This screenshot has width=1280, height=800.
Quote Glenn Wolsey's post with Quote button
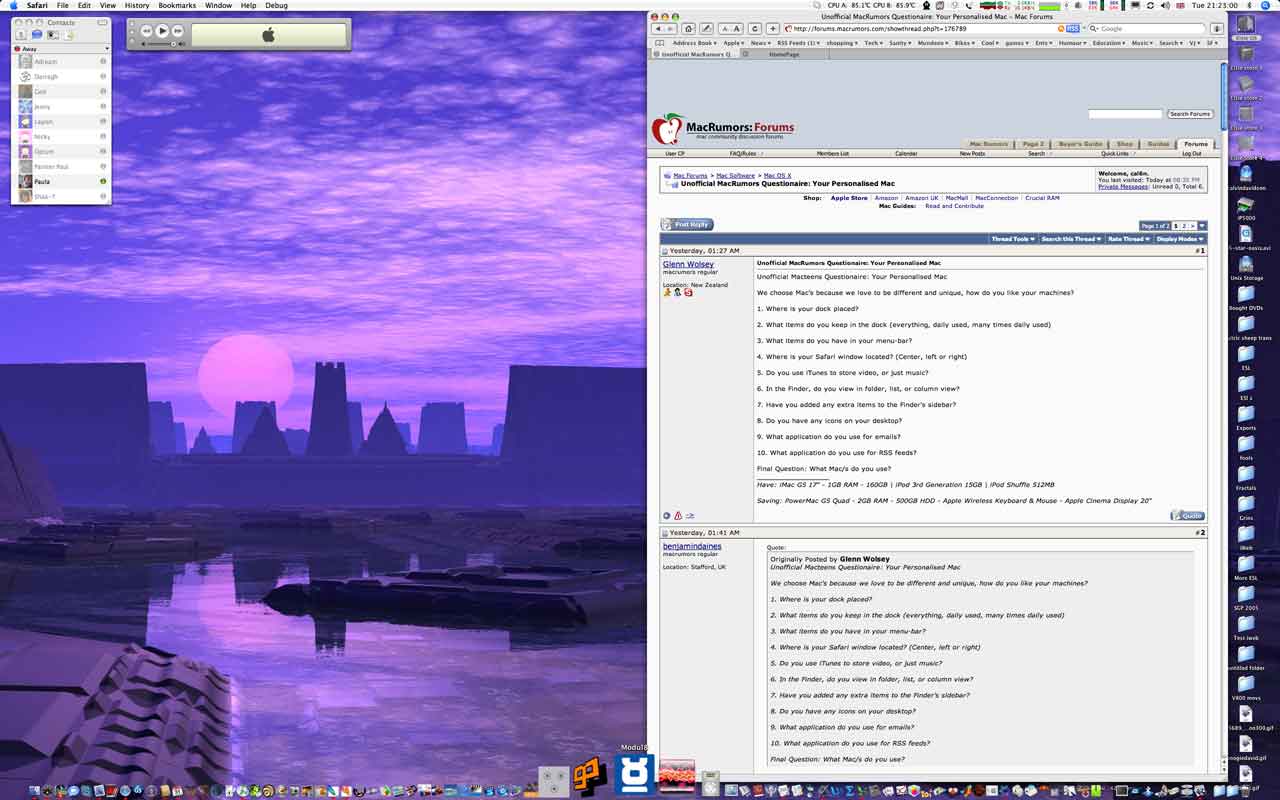(1187, 516)
